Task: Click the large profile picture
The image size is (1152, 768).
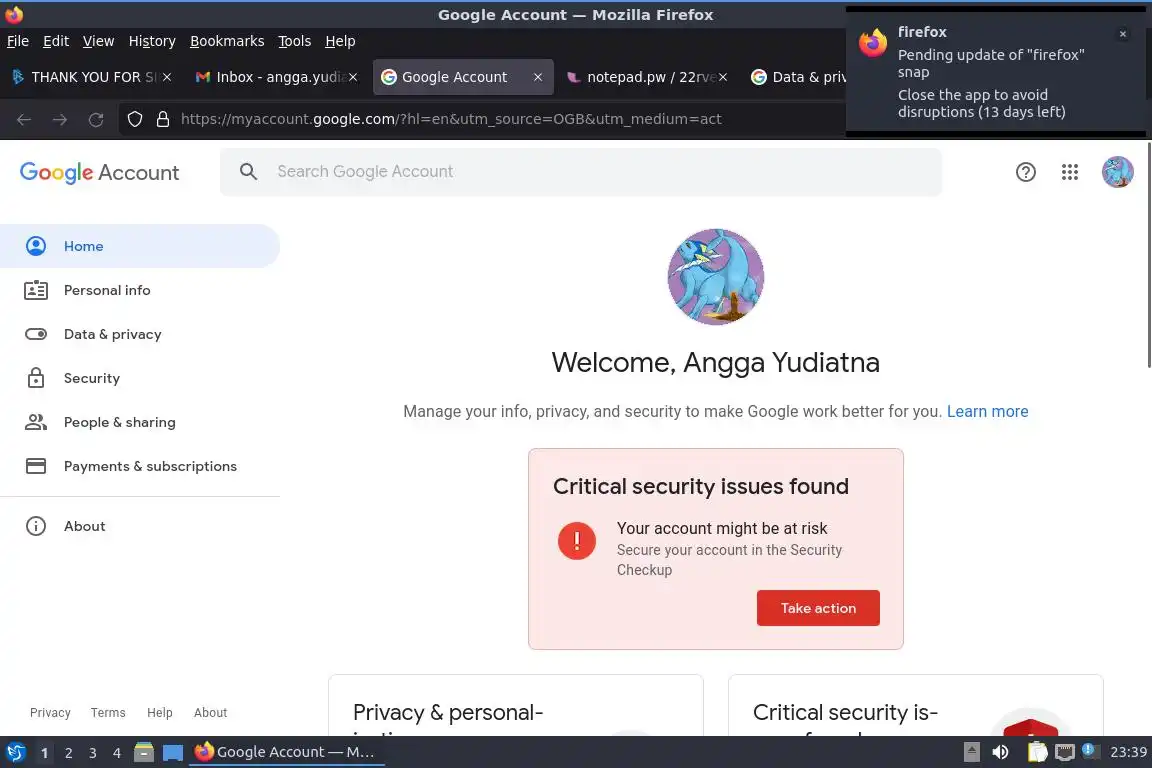Action: 716,277
